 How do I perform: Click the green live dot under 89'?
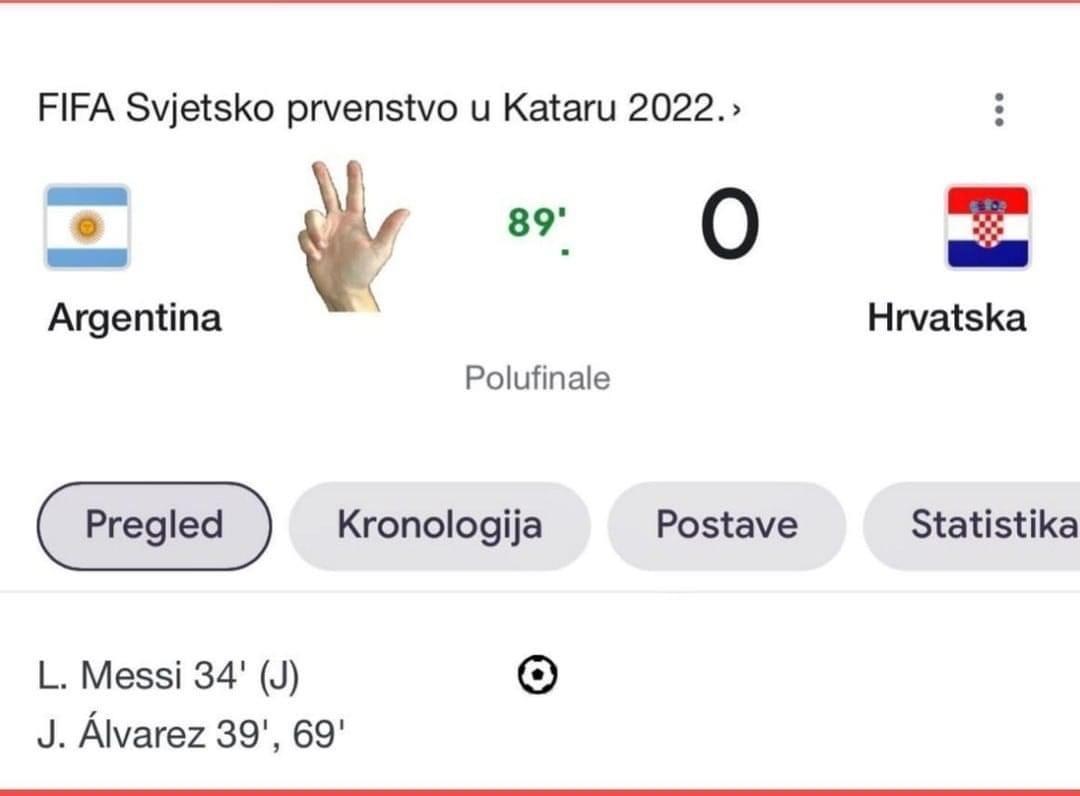(565, 252)
